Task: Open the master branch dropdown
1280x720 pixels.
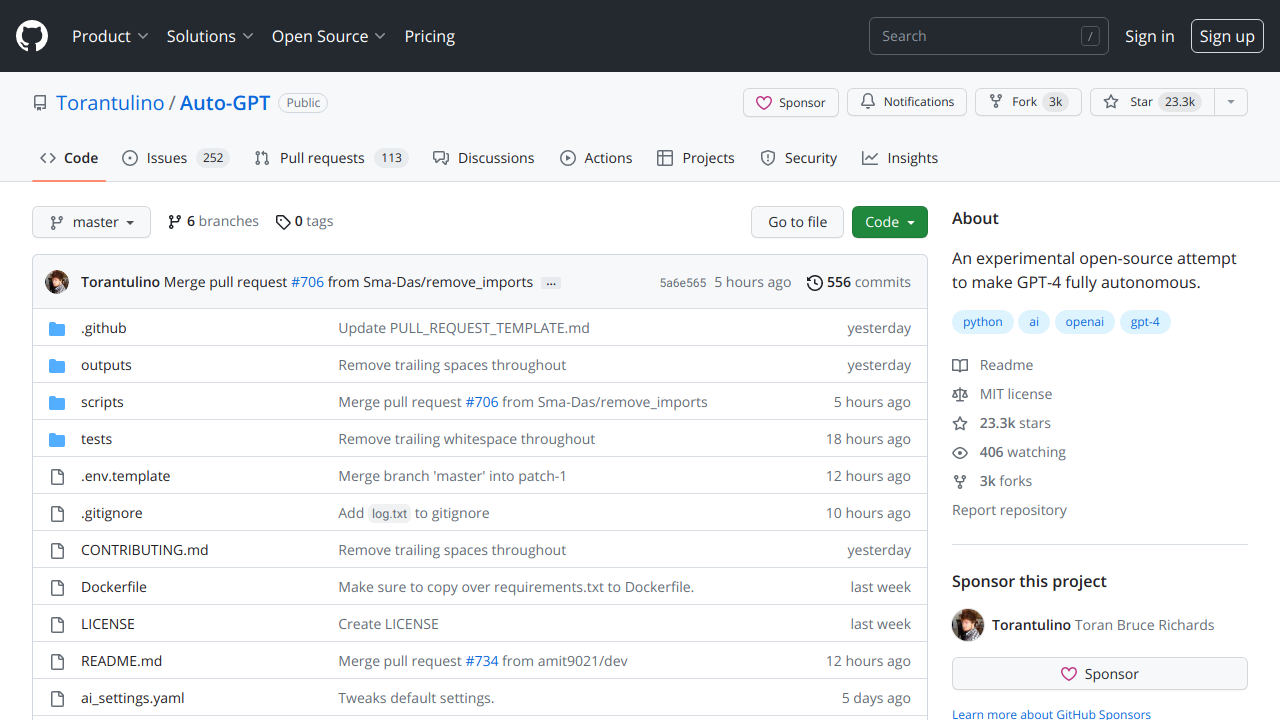Action: 91,222
